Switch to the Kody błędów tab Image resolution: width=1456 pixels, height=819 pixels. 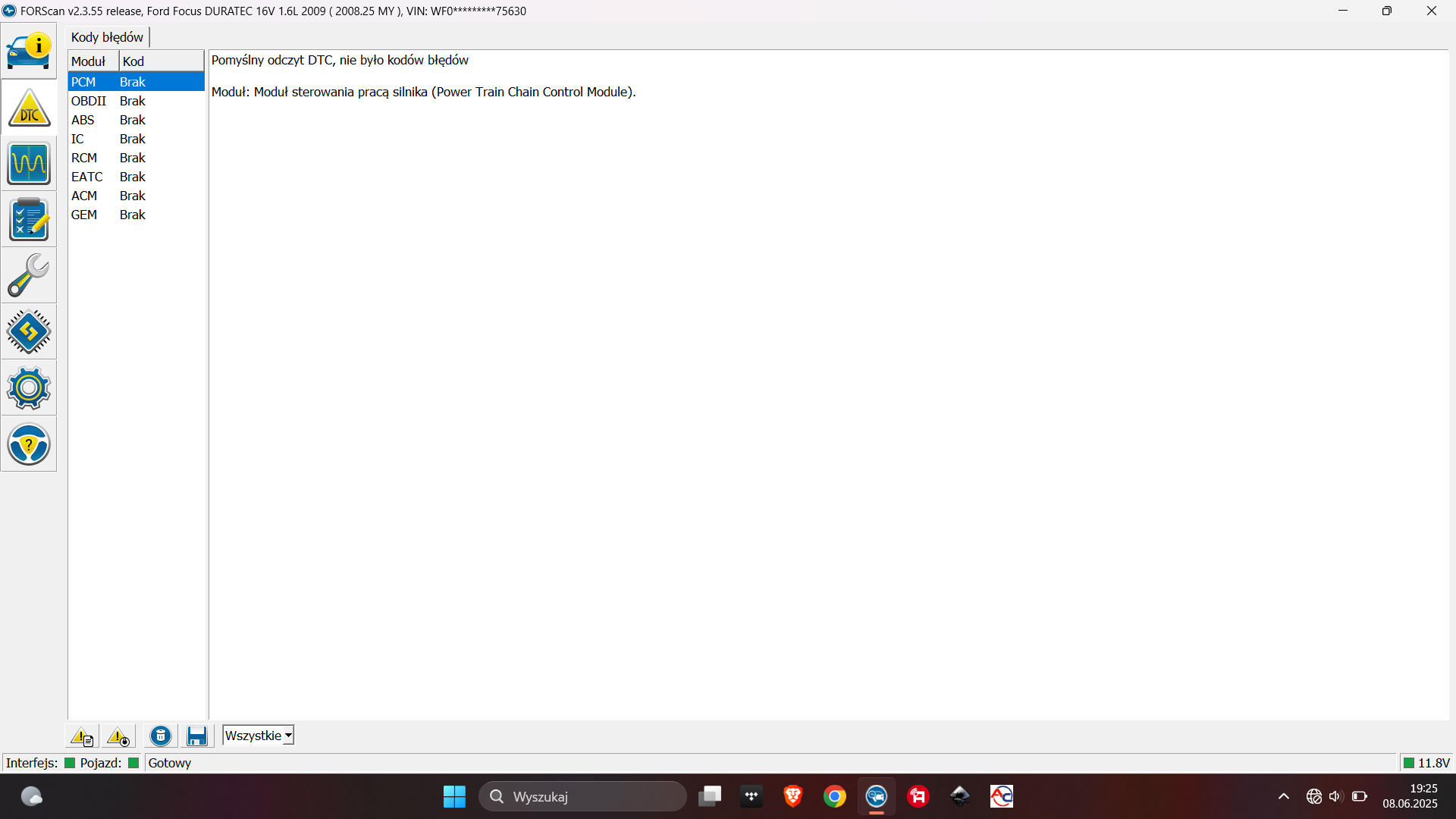coord(107,37)
